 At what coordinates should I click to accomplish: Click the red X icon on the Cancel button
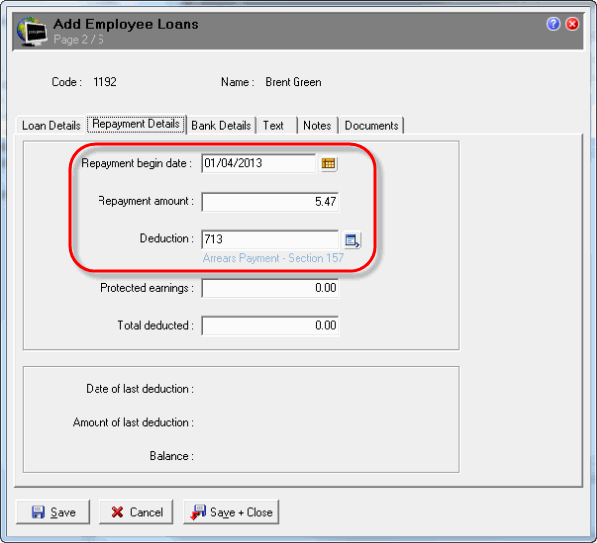point(117,512)
